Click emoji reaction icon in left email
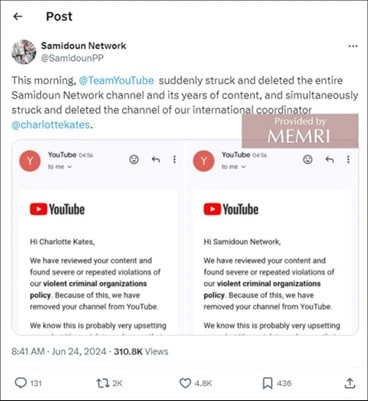Viewport: 368px width, 401px height. (x=134, y=160)
